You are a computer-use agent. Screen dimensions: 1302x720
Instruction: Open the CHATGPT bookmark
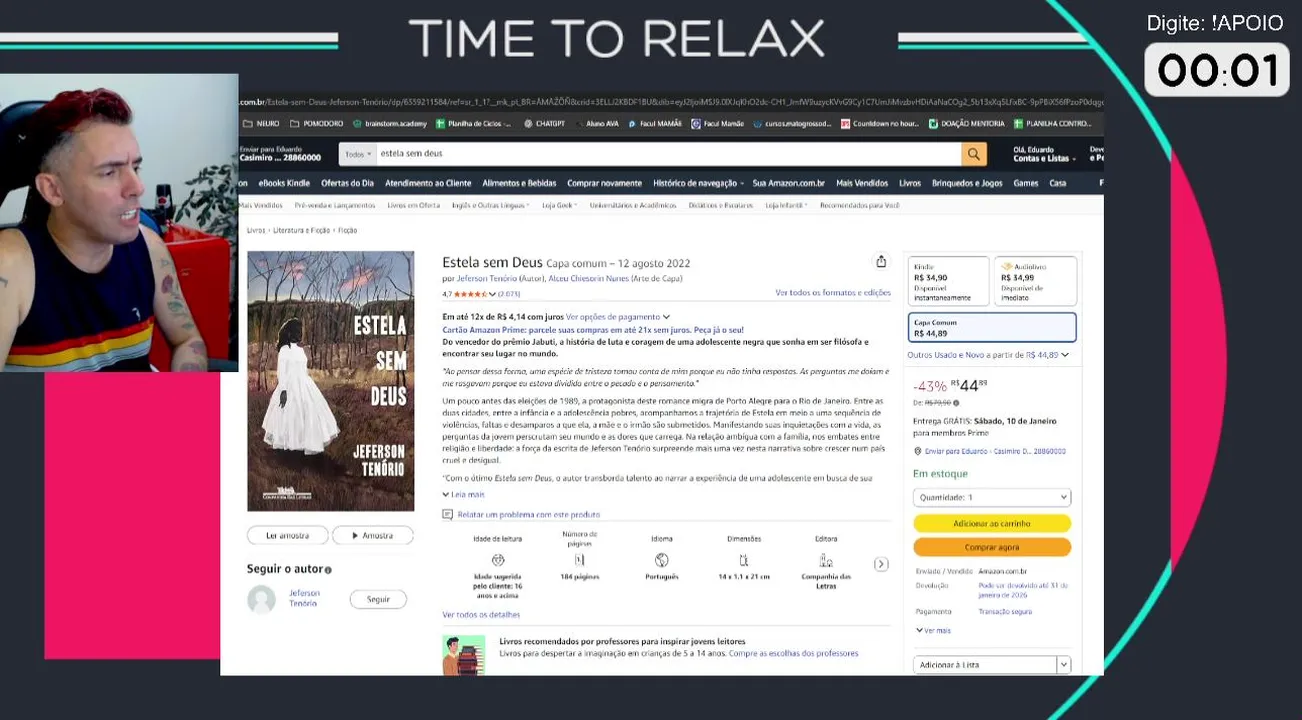pos(544,124)
